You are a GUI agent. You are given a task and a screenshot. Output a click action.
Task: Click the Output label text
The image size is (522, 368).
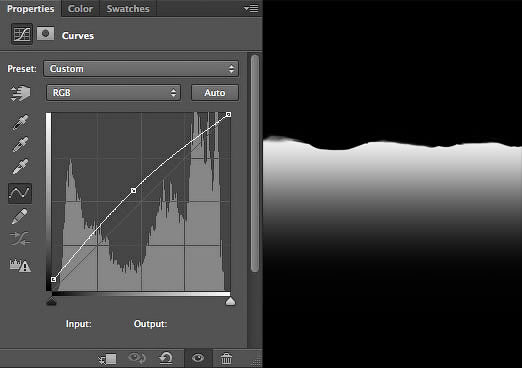(150, 324)
